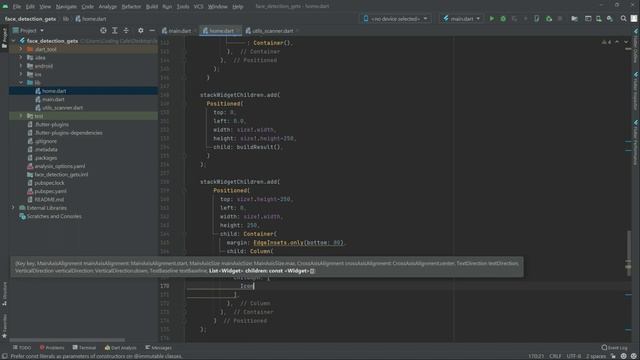Open the Terminal tool window

[84, 348]
